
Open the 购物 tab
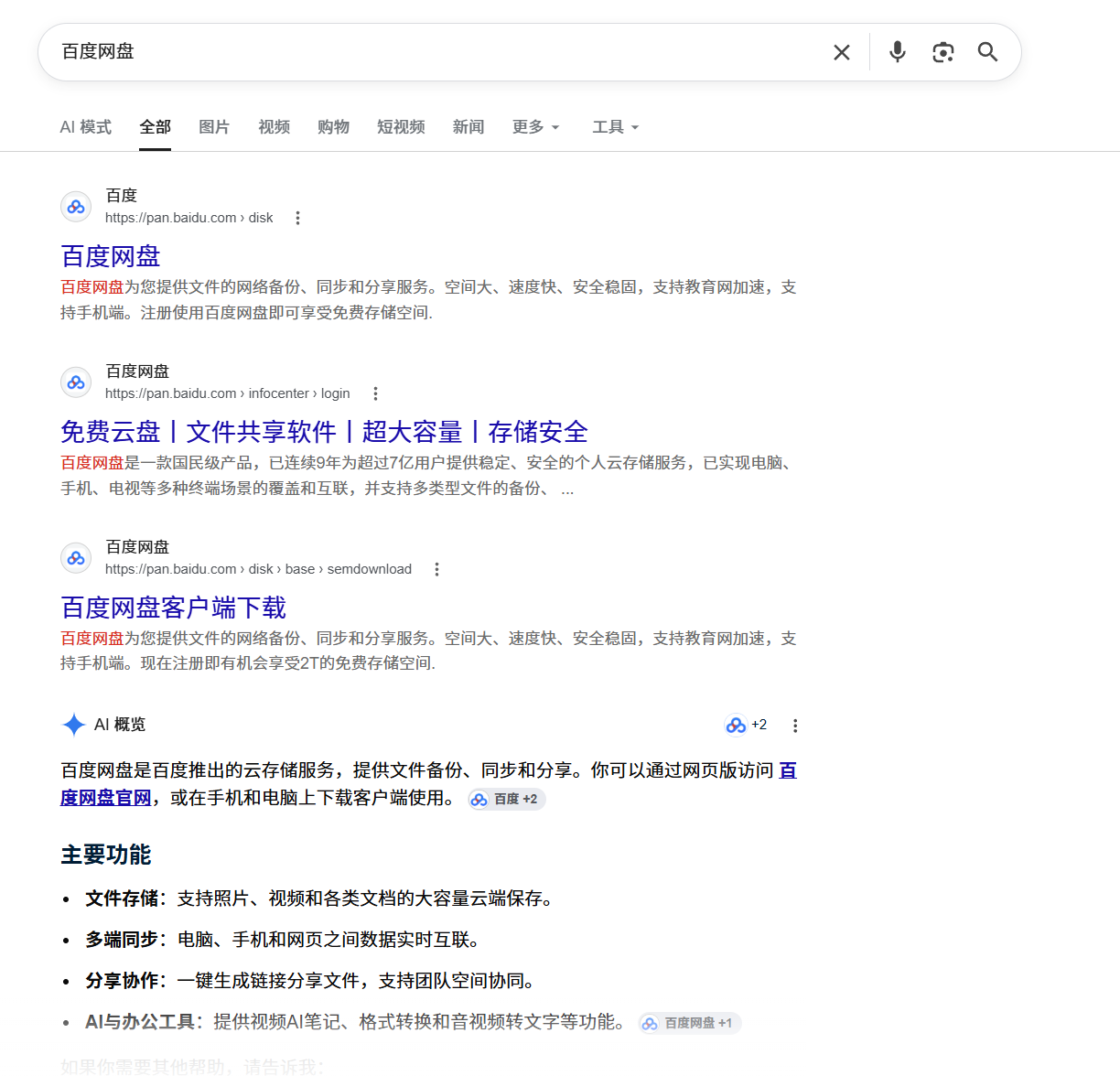tap(333, 127)
